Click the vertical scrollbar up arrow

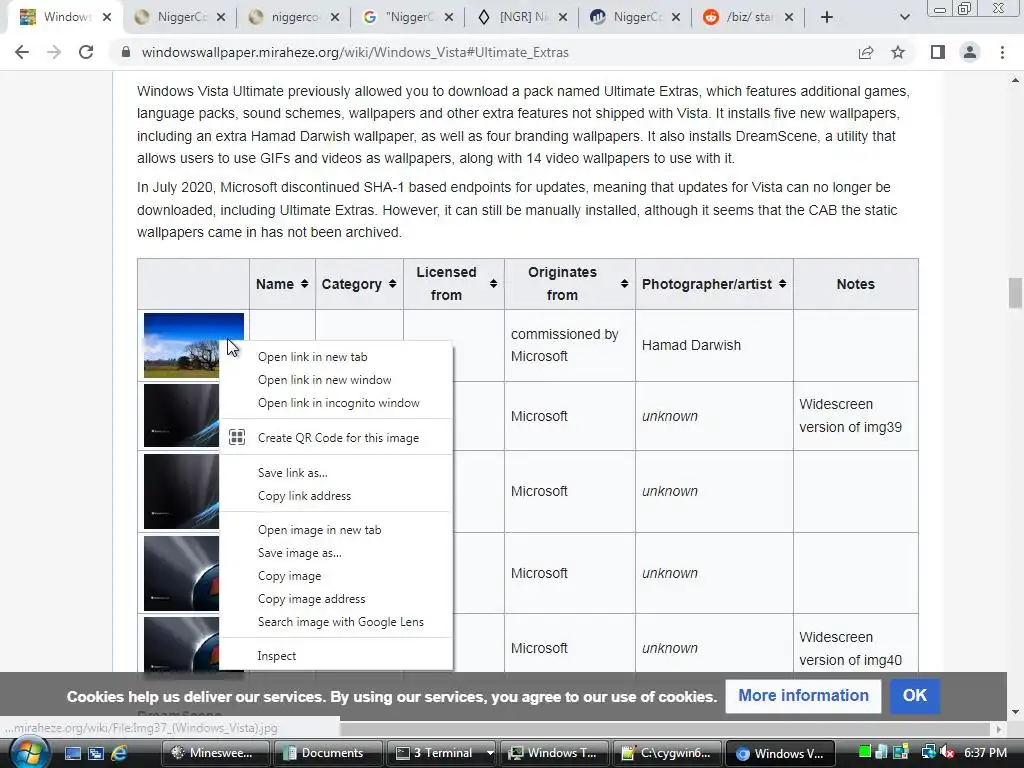point(1015,80)
